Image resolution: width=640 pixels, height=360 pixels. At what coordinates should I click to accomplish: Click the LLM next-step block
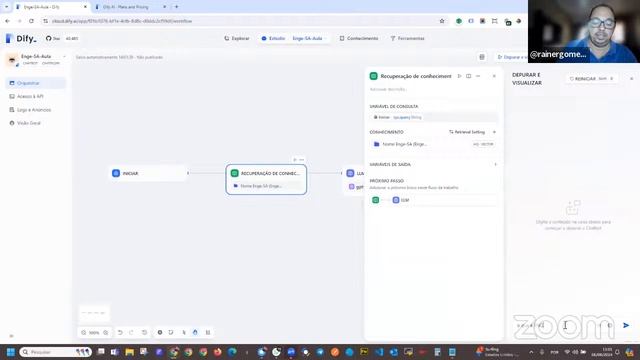[444, 200]
